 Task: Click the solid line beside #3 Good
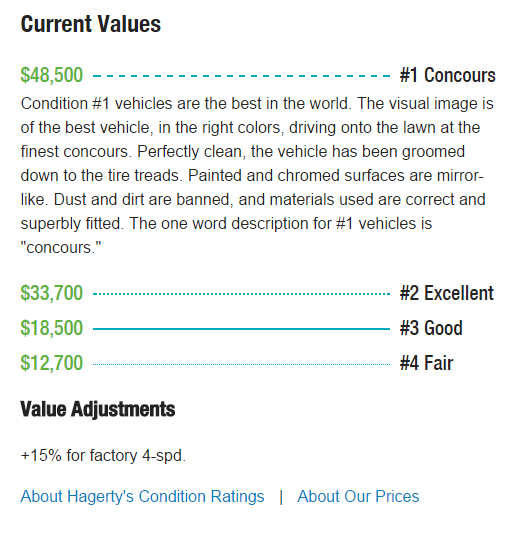click(x=242, y=329)
